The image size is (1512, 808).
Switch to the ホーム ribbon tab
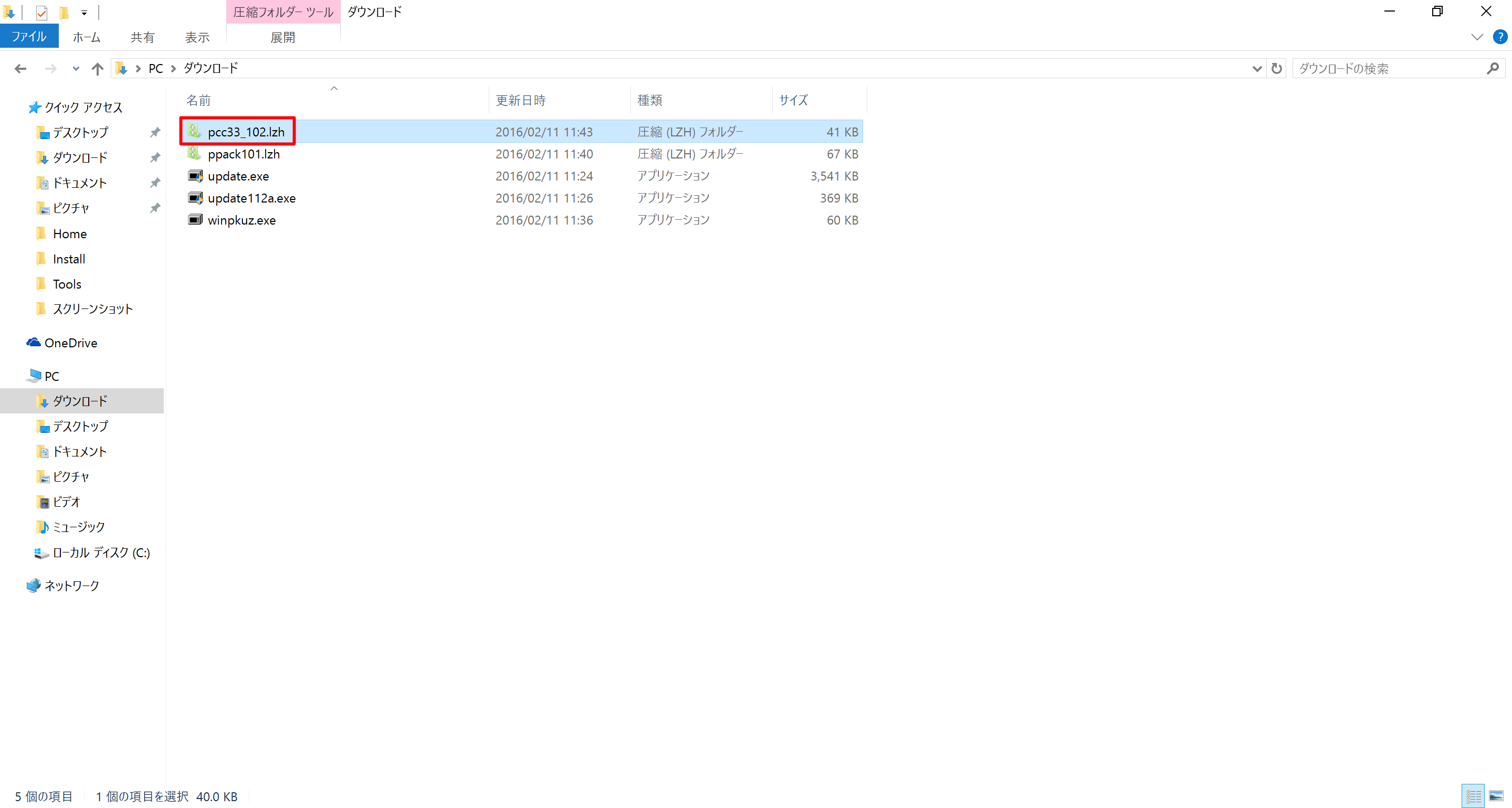click(87, 38)
